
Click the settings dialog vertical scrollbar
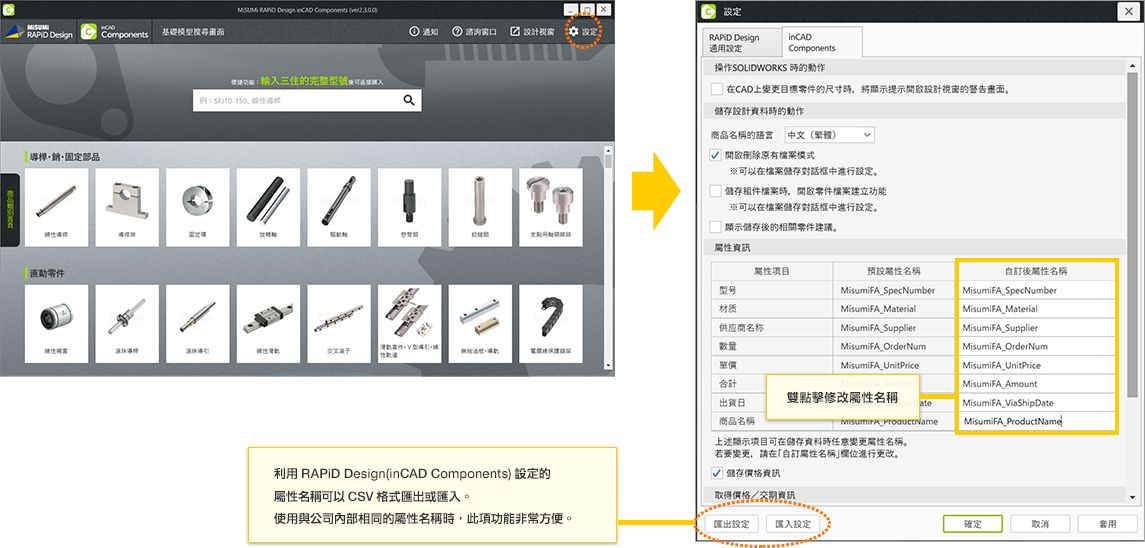(x=1132, y=234)
